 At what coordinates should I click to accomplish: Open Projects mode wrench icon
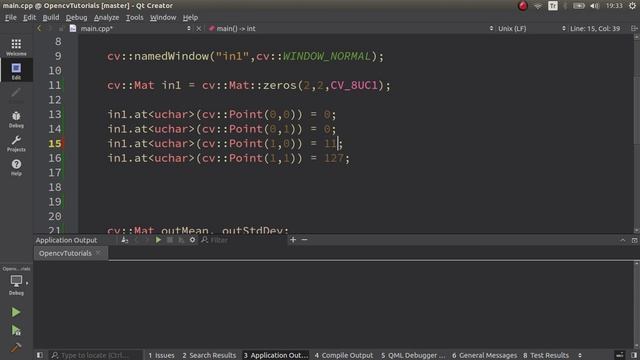pyautogui.click(x=16, y=143)
